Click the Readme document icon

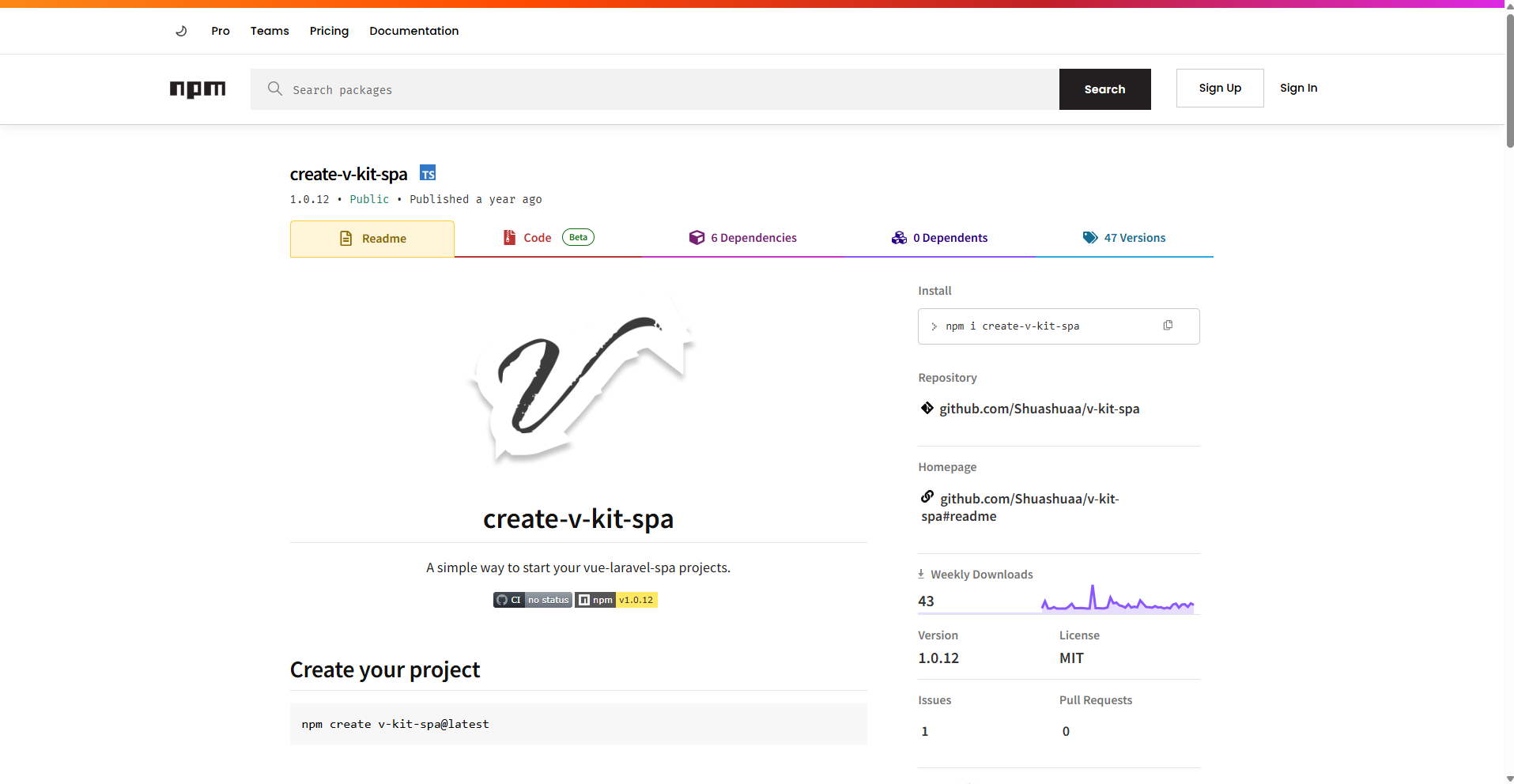coord(345,239)
